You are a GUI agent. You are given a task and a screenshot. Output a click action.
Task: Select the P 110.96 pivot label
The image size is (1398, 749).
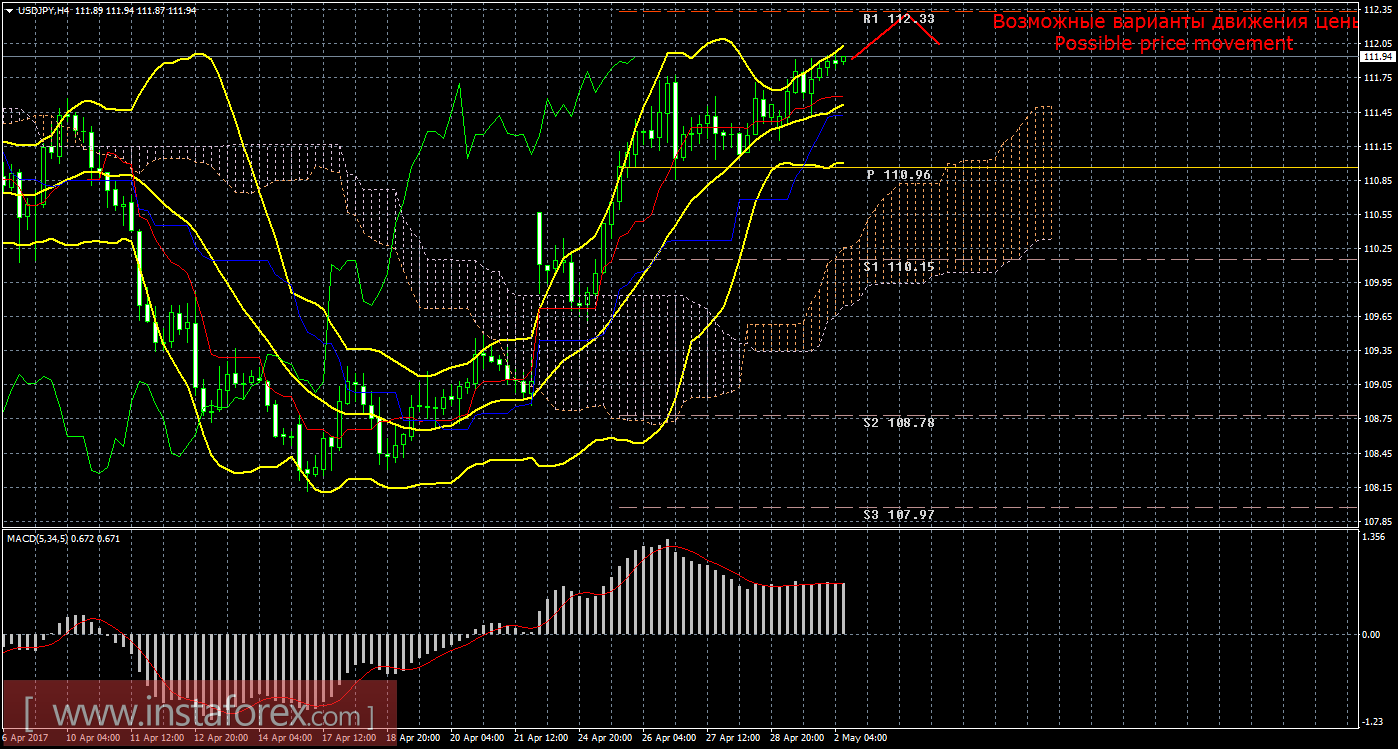[x=898, y=175]
